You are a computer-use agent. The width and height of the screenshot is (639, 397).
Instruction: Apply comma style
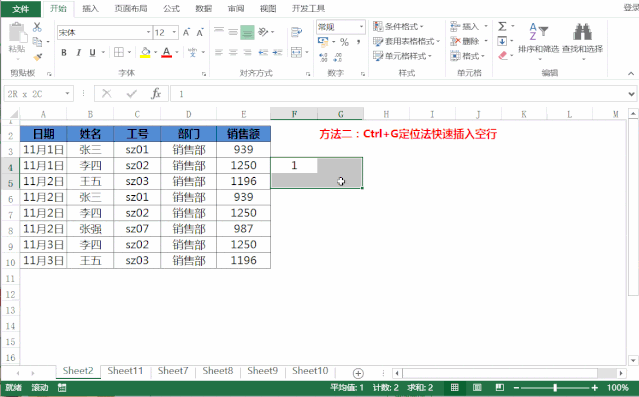pos(359,42)
